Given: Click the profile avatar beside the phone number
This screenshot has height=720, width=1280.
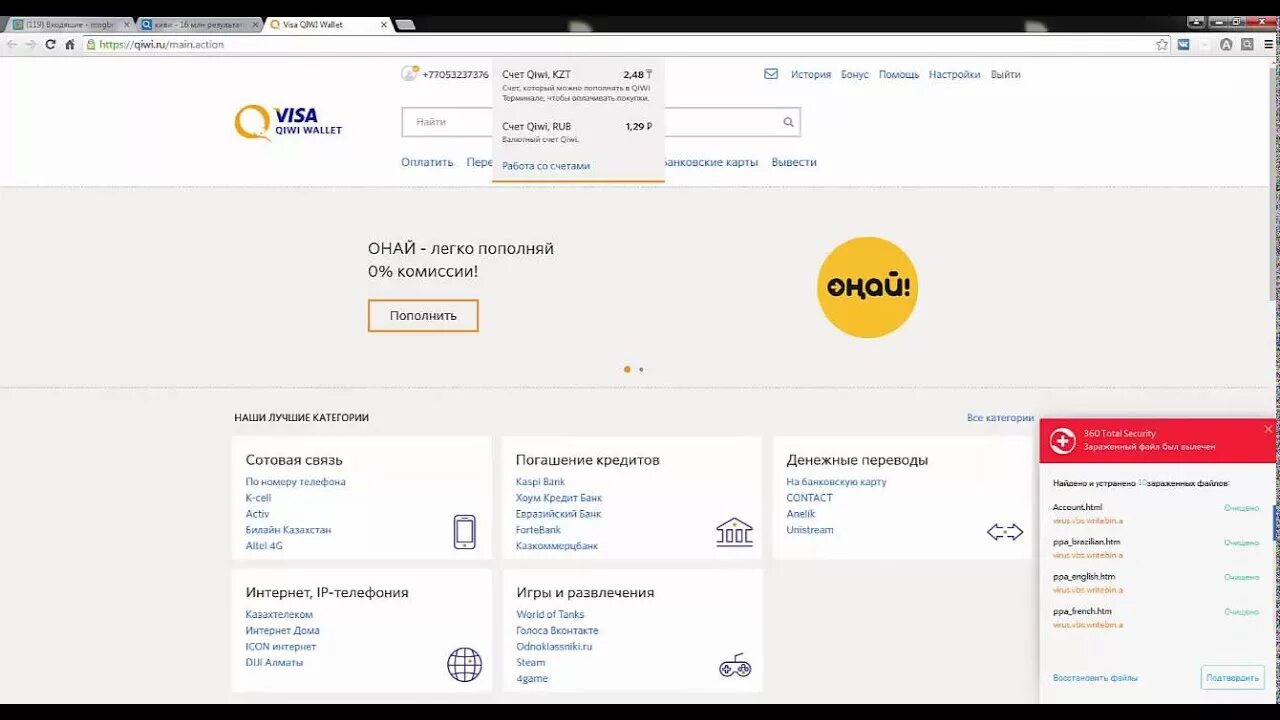Looking at the screenshot, I should pos(409,73).
